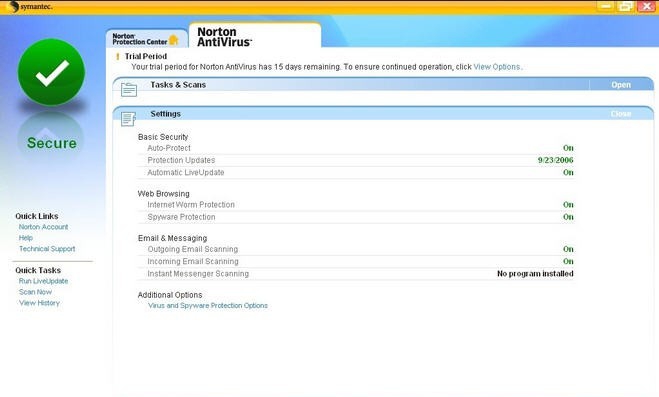Toggle Spyware Protection On status
This screenshot has width=659, height=397.
(x=568, y=217)
